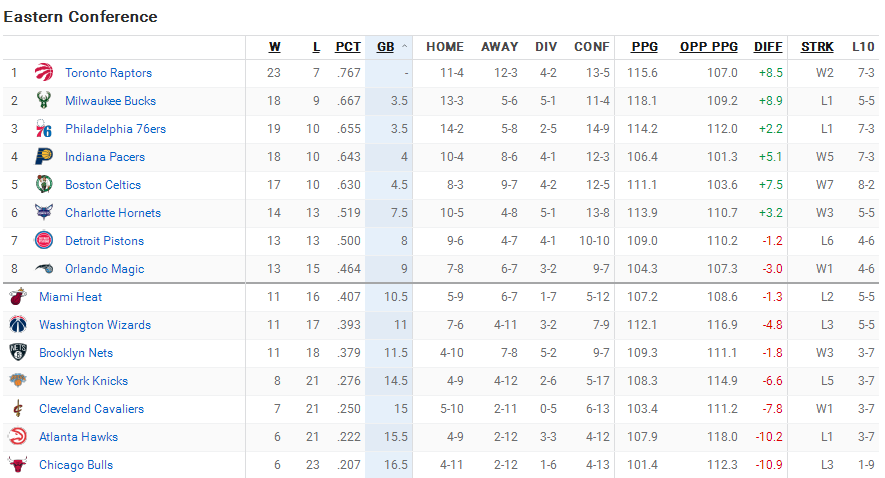This screenshot has height=478, width=885.
Task: Click the Miami Heat logo icon
Action: pyautogui.click(x=17, y=297)
